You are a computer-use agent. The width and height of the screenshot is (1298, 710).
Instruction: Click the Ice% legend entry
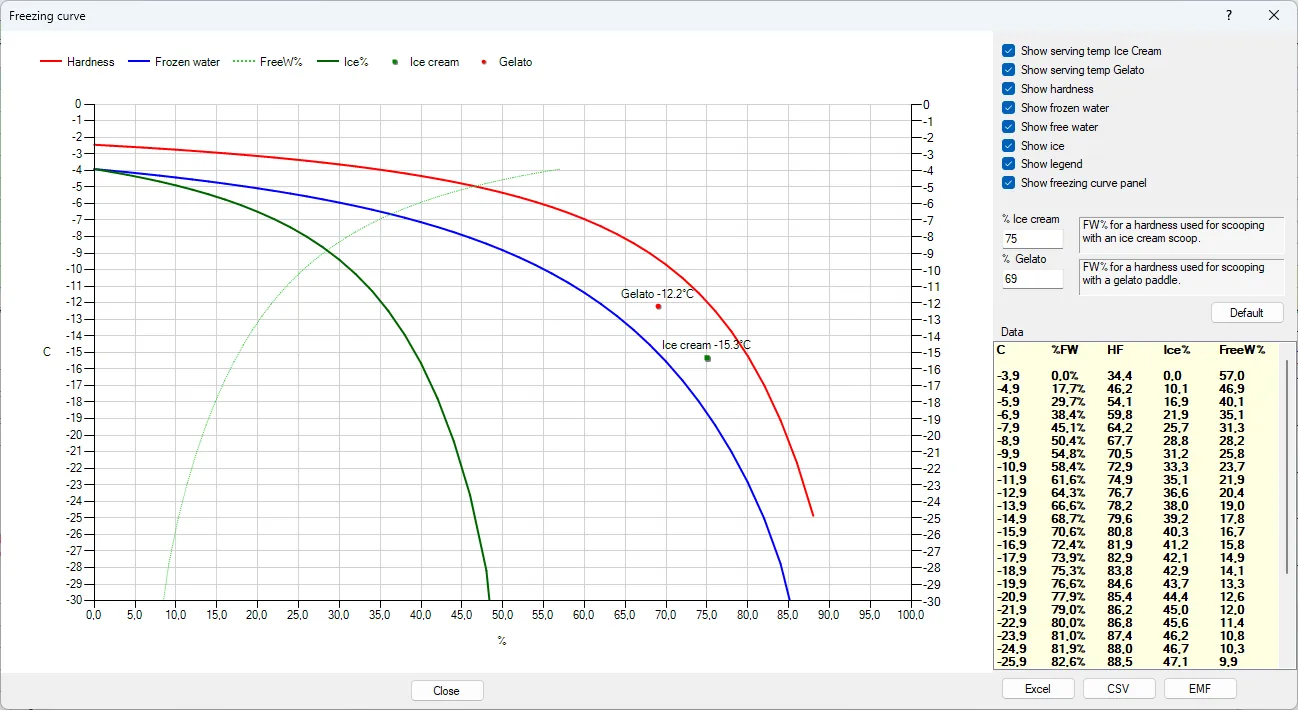[x=343, y=62]
